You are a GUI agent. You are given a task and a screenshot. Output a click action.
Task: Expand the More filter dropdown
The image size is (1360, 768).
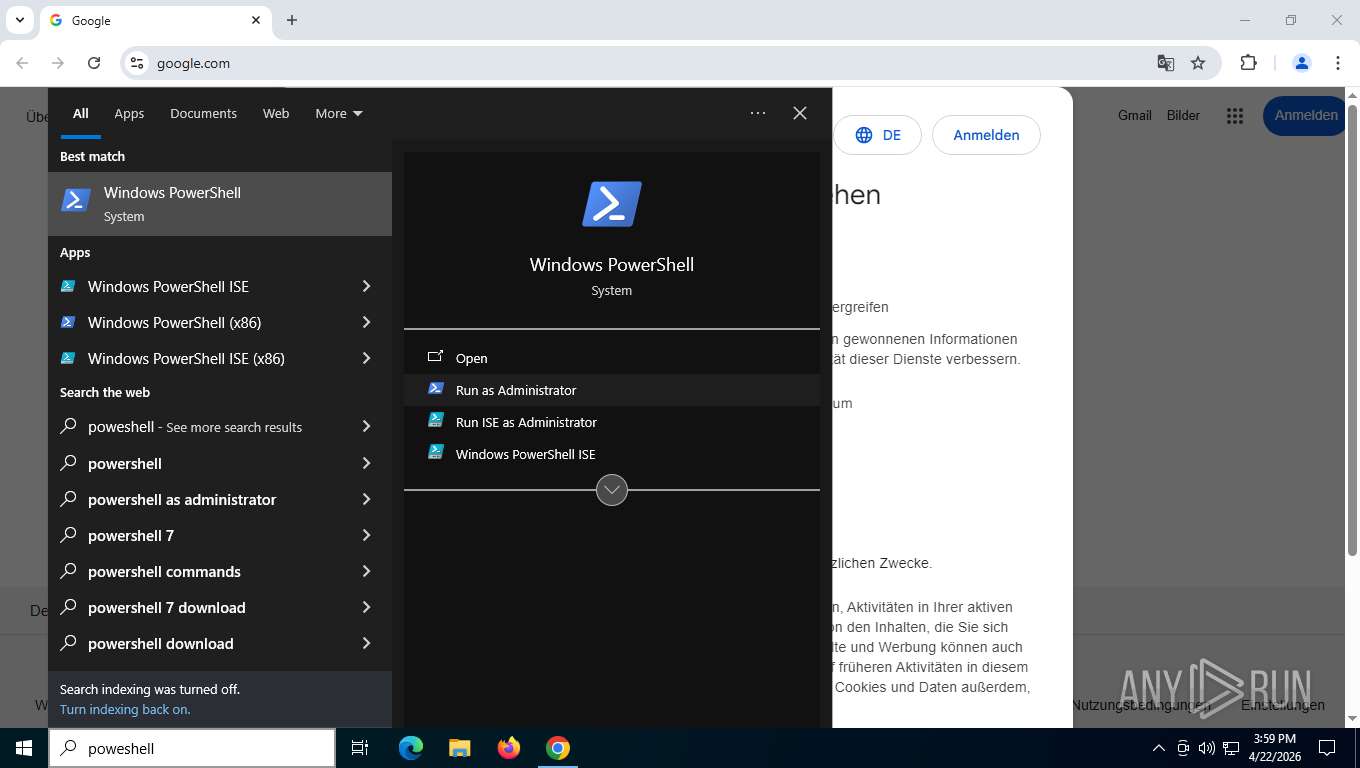click(x=339, y=113)
